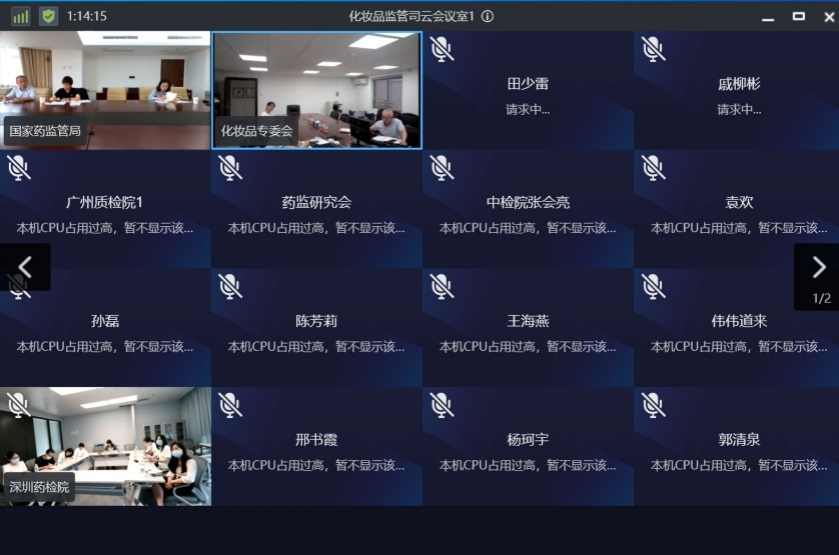Click the 杨珂宇 participant name
This screenshot has height=555, width=839.
528,440
